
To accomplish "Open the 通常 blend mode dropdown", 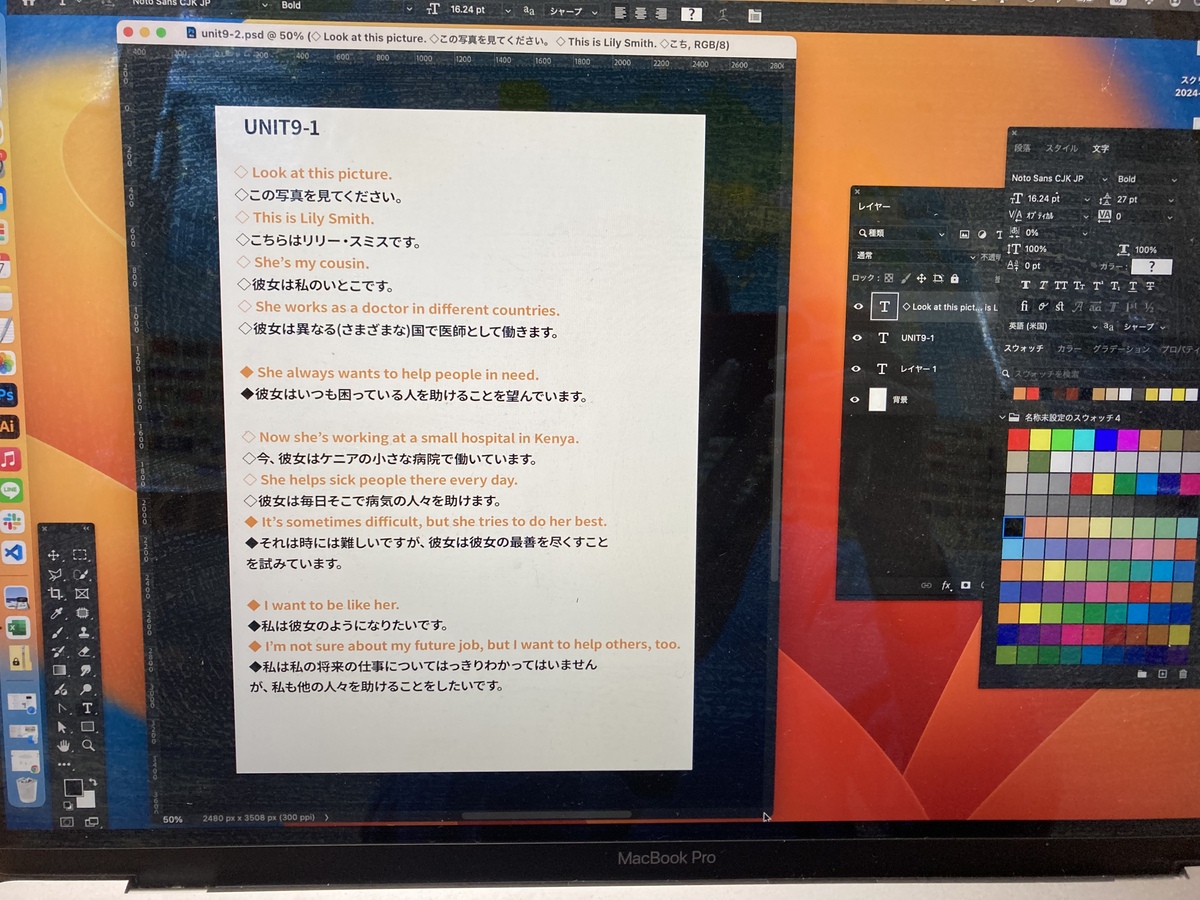I will (x=915, y=256).
